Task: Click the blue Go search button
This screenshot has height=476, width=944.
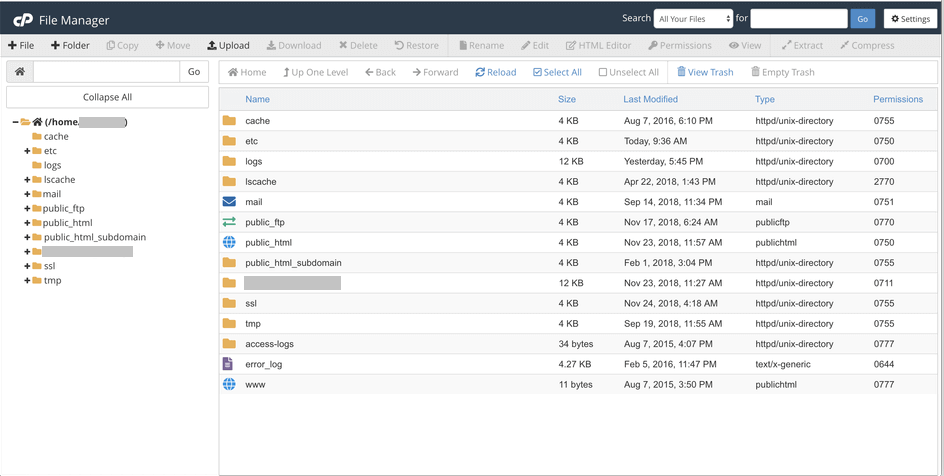Action: 863,19
